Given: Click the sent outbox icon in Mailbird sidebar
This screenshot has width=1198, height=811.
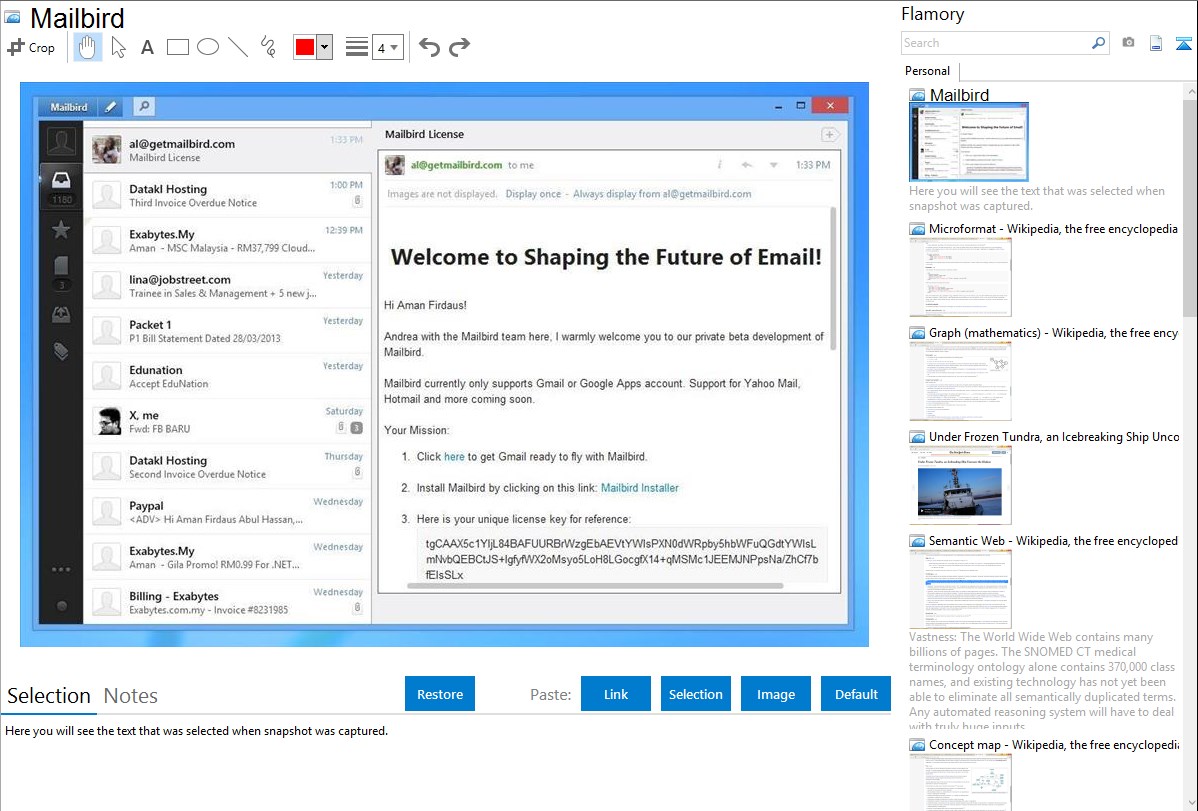Looking at the screenshot, I should coord(61,314).
